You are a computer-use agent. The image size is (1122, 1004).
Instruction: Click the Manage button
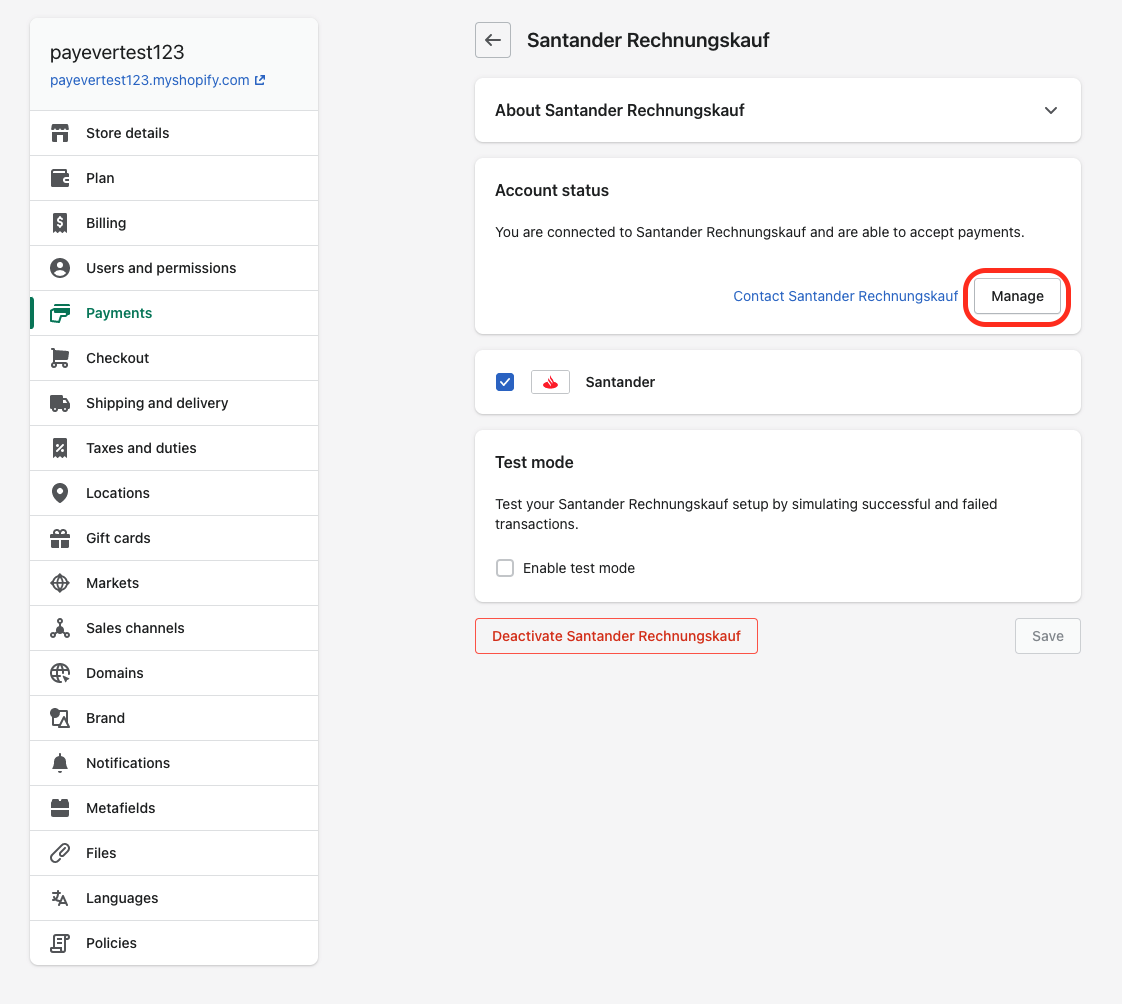[1017, 296]
